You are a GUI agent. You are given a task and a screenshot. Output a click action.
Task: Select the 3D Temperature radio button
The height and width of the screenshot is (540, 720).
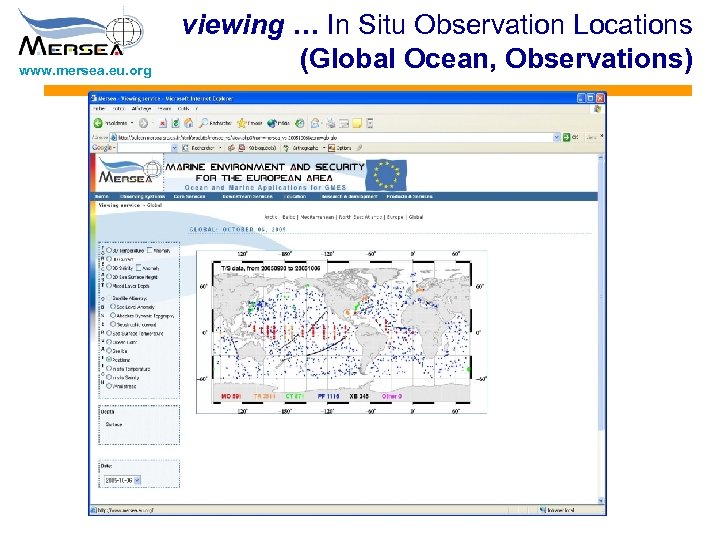coord(109,250)
